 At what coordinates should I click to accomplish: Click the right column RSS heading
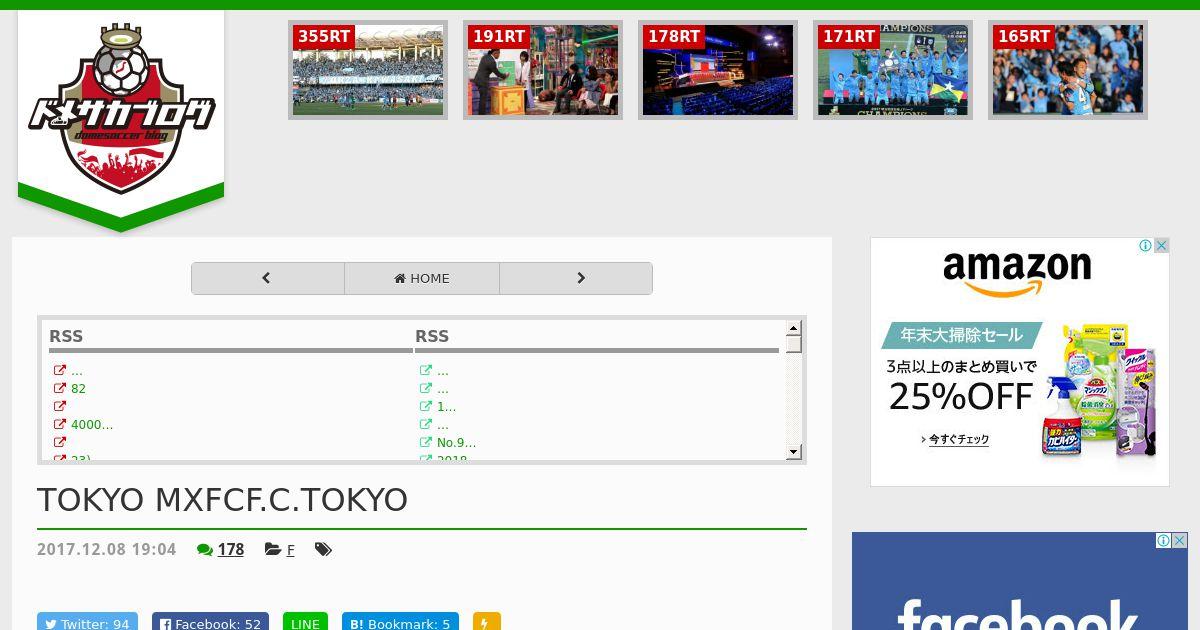click(x=432, y=336)
